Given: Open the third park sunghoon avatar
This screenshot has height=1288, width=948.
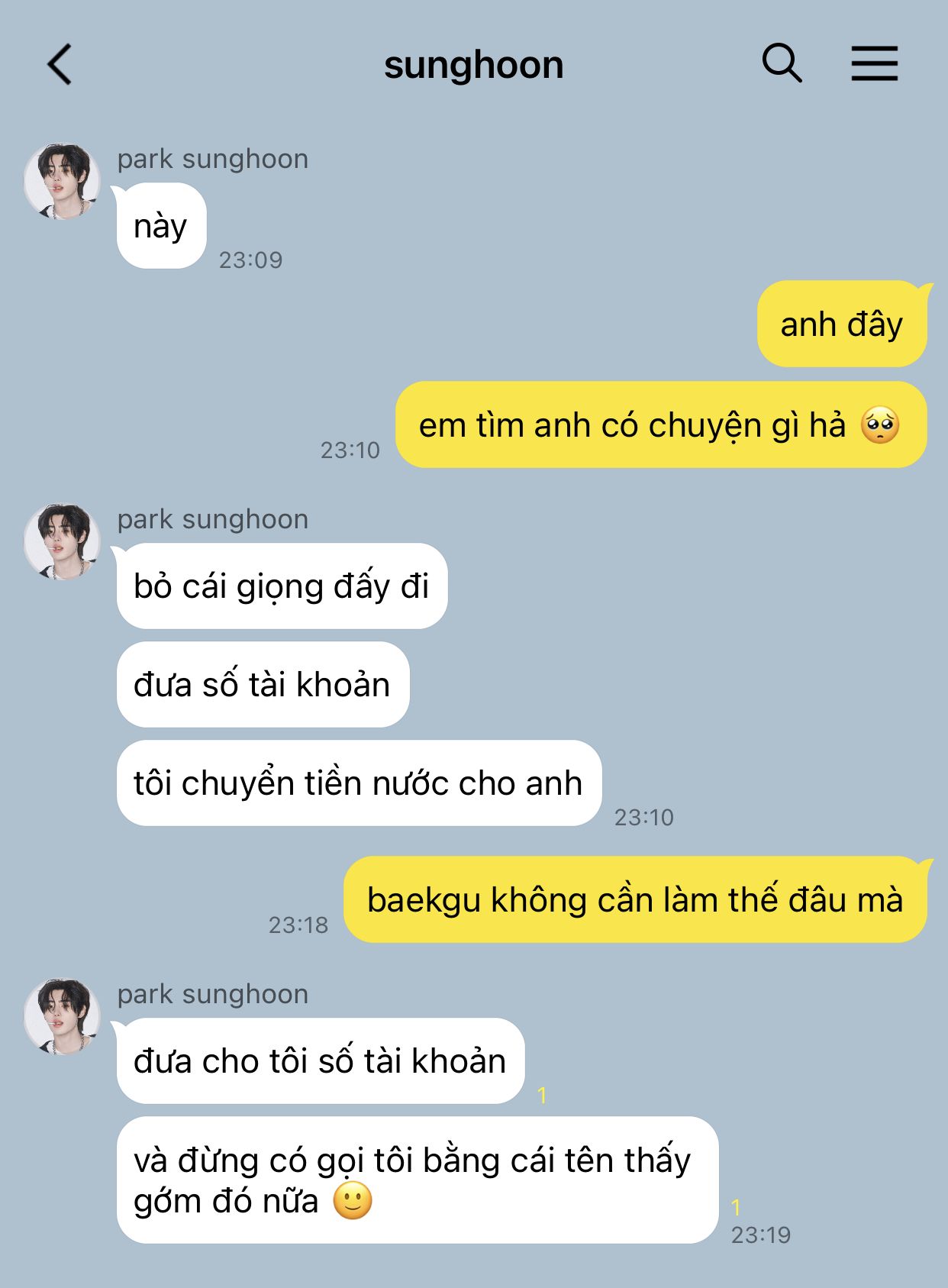Looking at the screenshot, I should click(x=62, y=1017).
